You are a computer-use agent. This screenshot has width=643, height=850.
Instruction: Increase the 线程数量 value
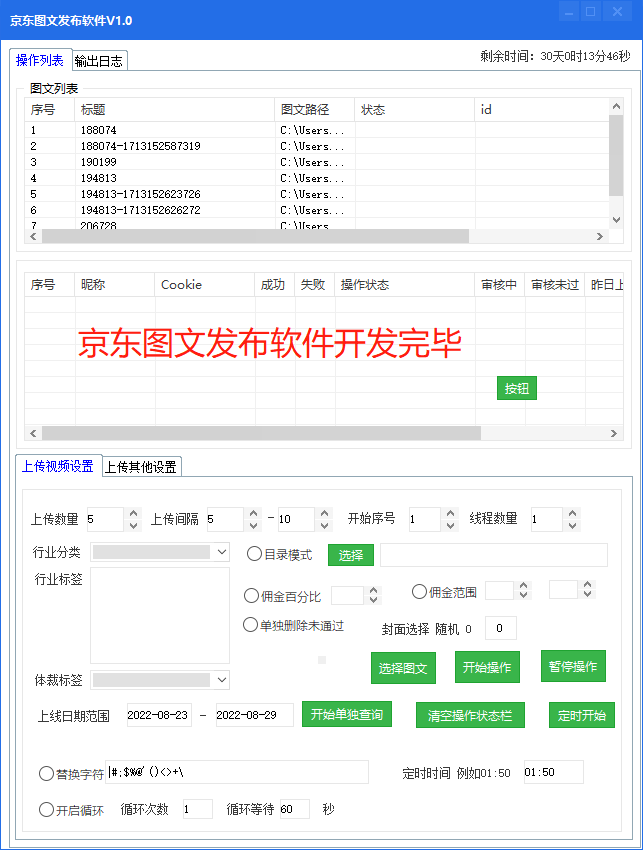(573, 513)
